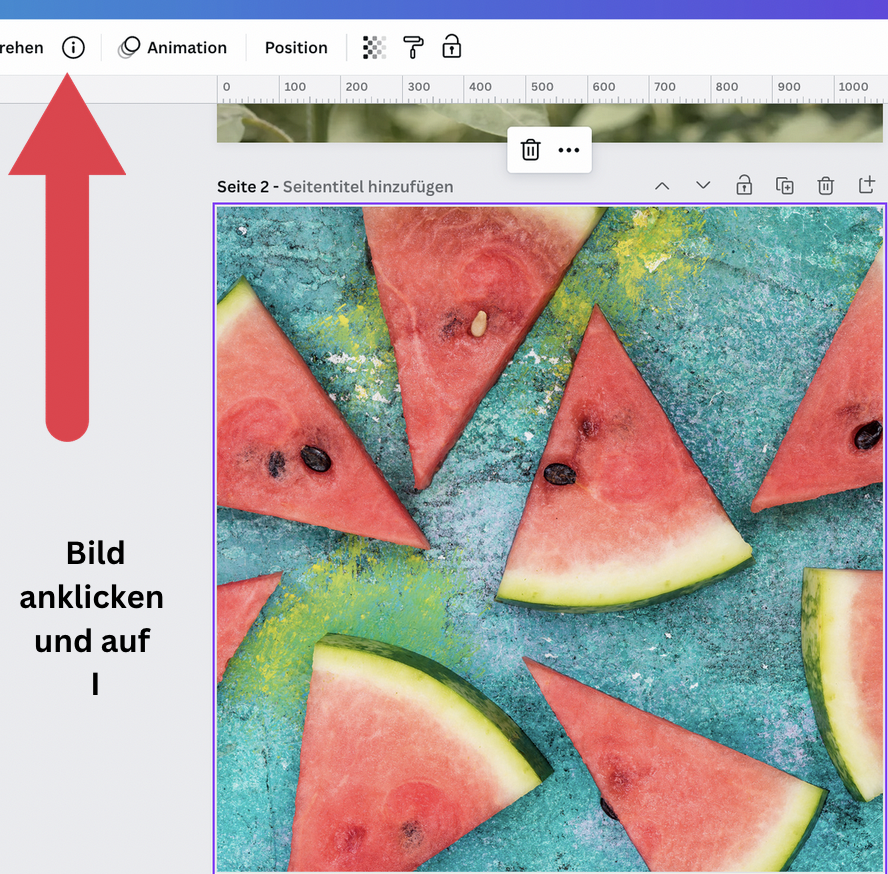Select the copy style paint roller

[x=413, y=47]
